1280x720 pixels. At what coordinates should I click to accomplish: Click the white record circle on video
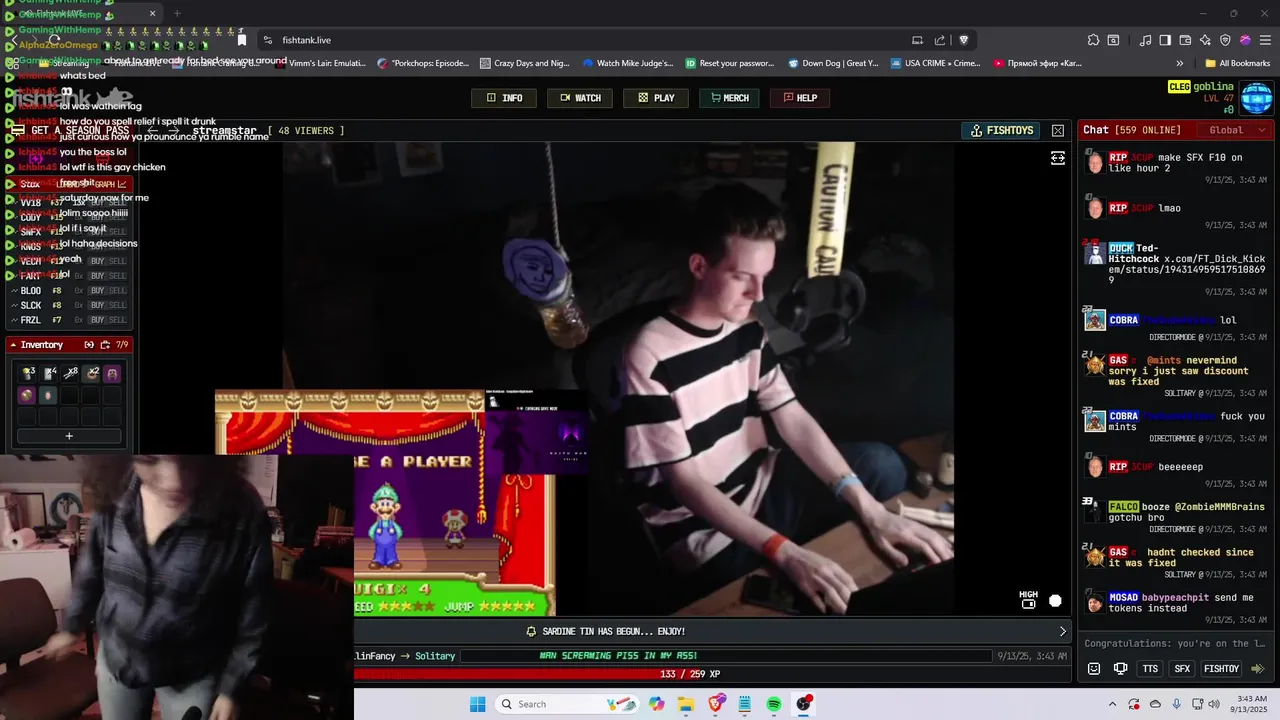point(1055,600)
